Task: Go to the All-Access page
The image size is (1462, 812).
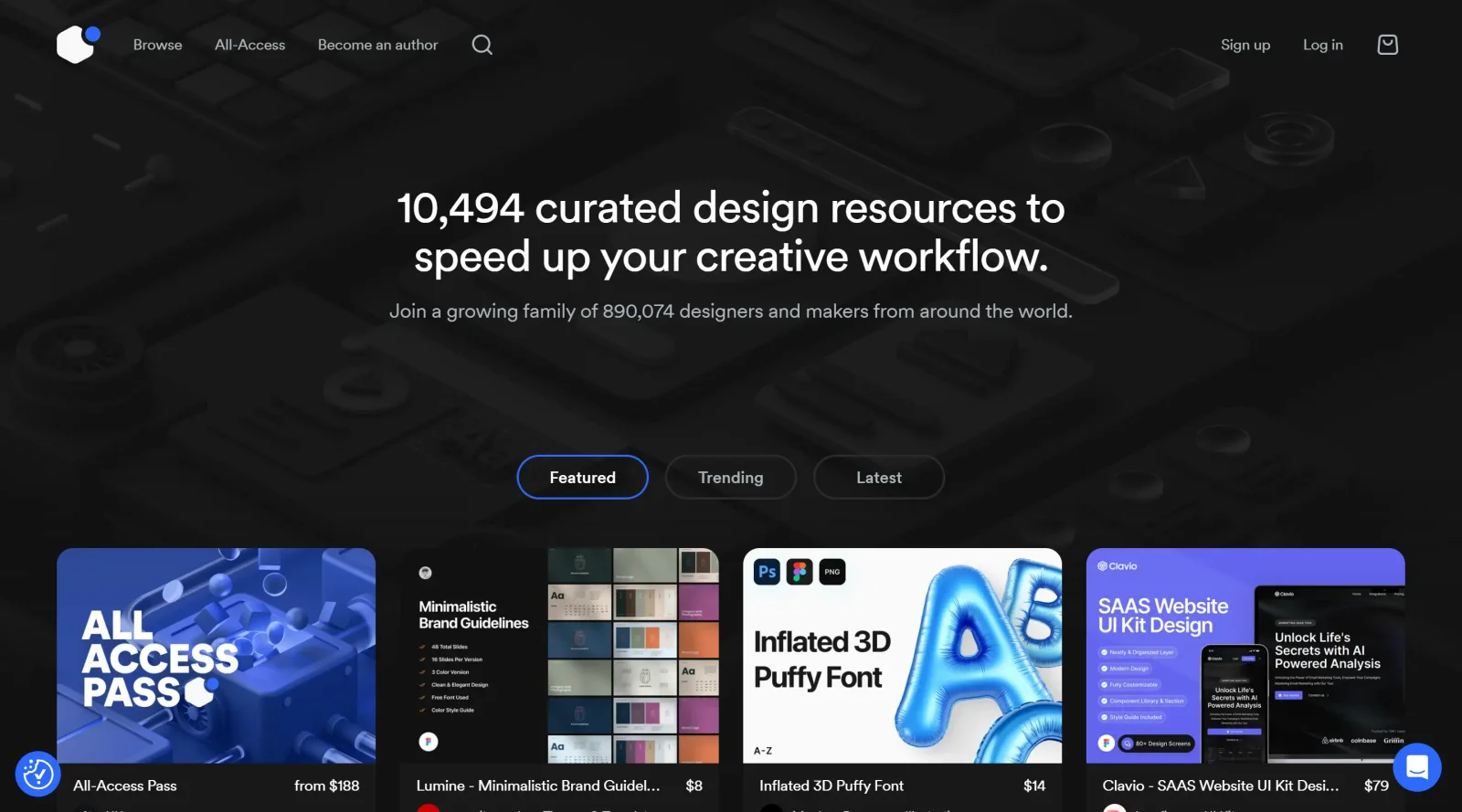Action: point(249,45)
